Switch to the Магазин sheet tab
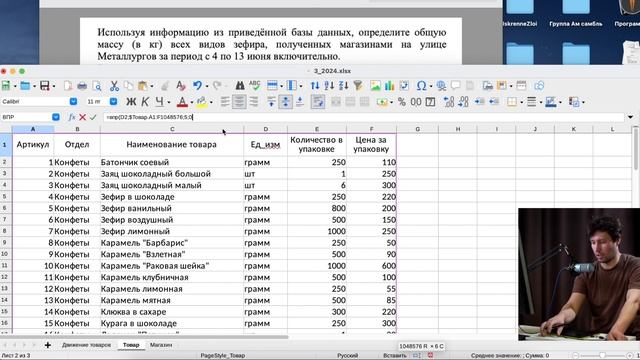Viewport: 640px width, 360px height. click(161, 345)
